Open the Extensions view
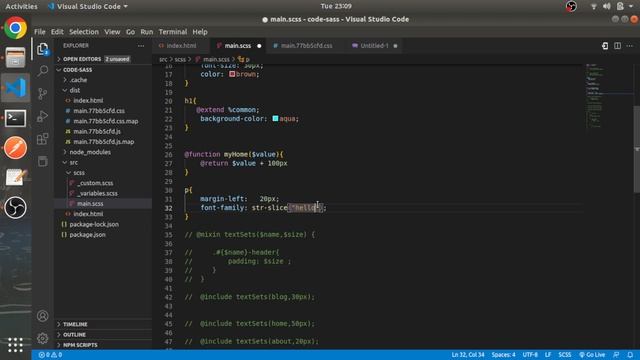 tap(42, 139)
